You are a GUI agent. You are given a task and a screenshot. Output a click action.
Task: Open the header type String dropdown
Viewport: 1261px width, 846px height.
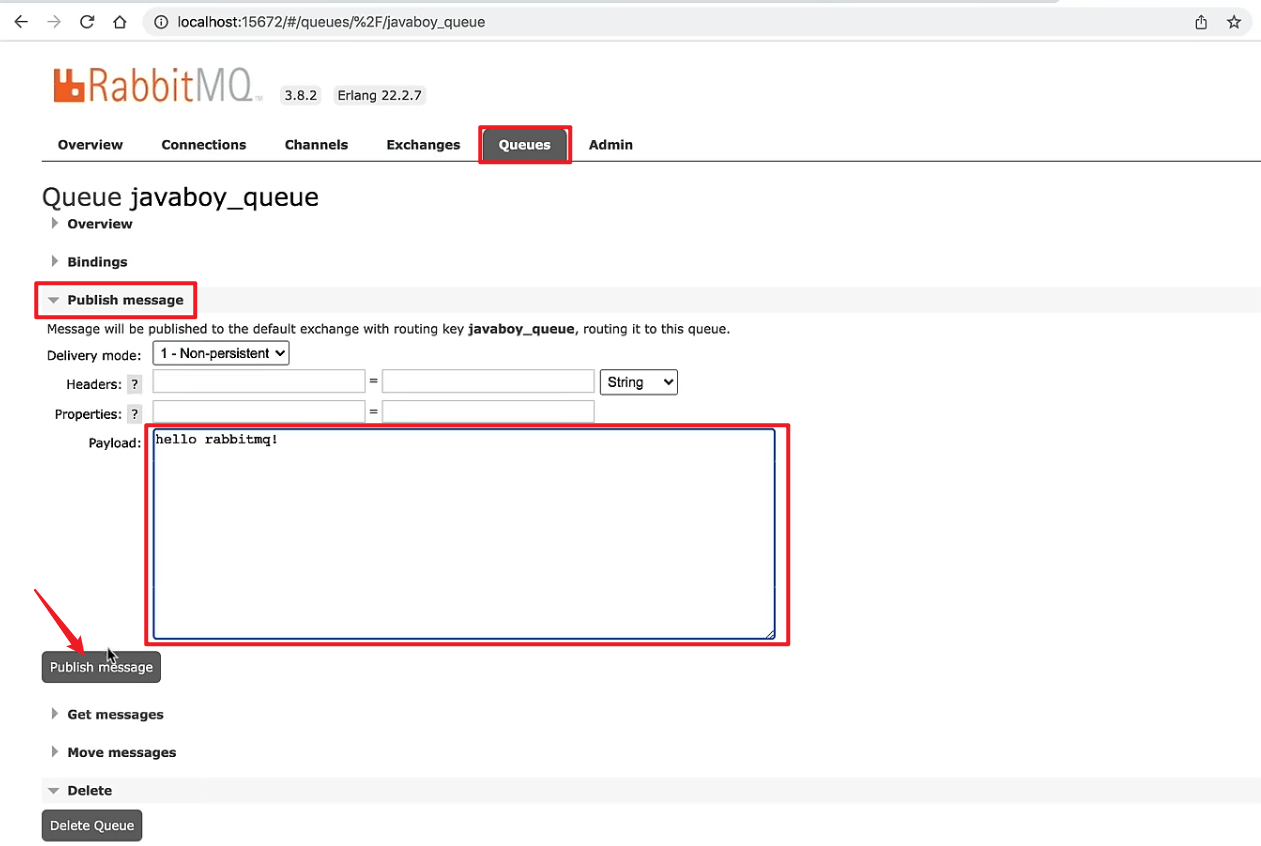point(638,382)
